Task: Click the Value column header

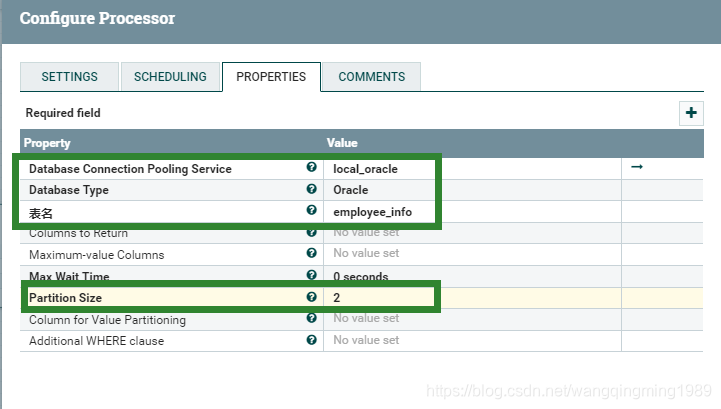Action: (342, 143)
